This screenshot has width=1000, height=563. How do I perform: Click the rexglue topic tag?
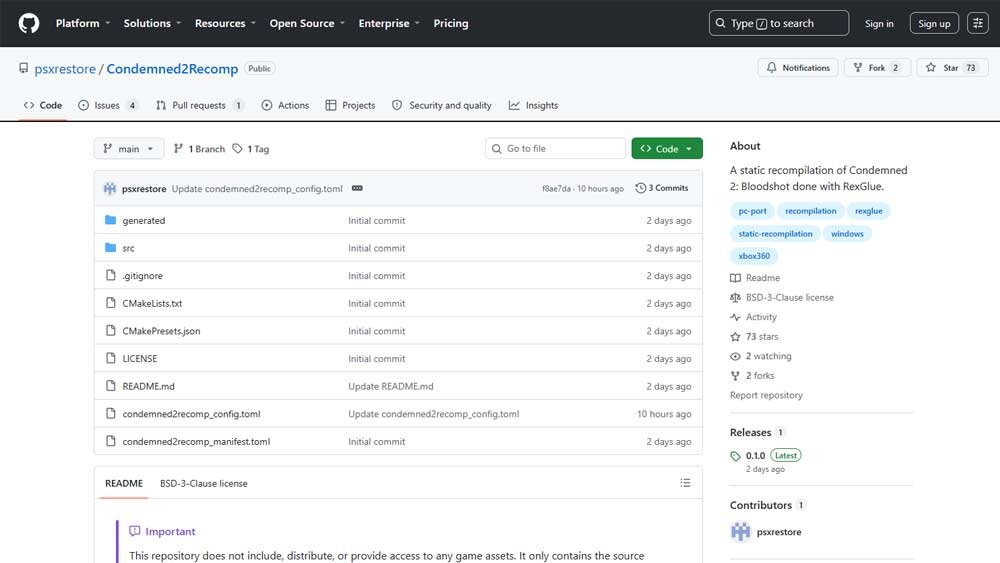(869, 211)
